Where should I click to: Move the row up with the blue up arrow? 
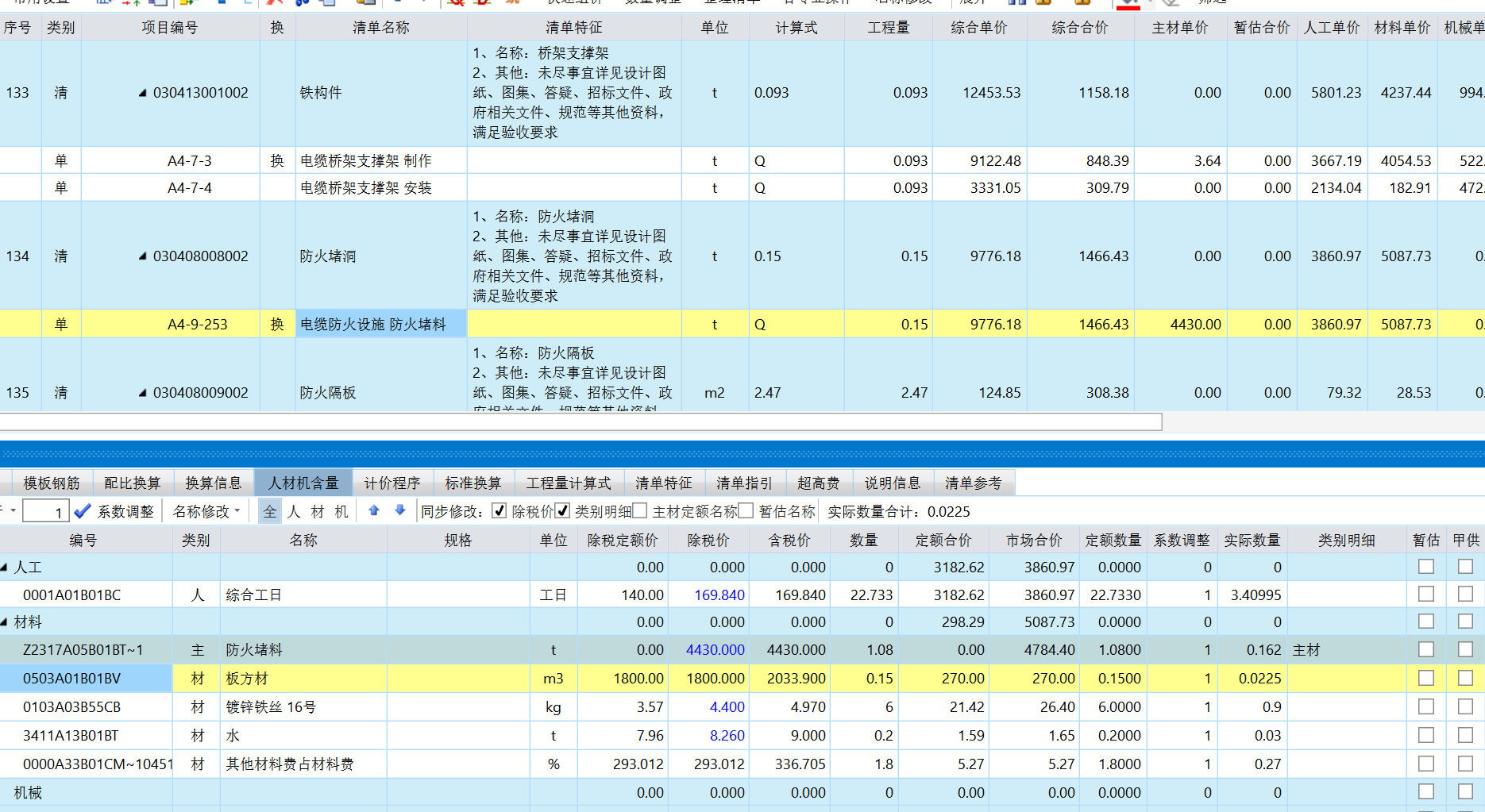(374, 510)
